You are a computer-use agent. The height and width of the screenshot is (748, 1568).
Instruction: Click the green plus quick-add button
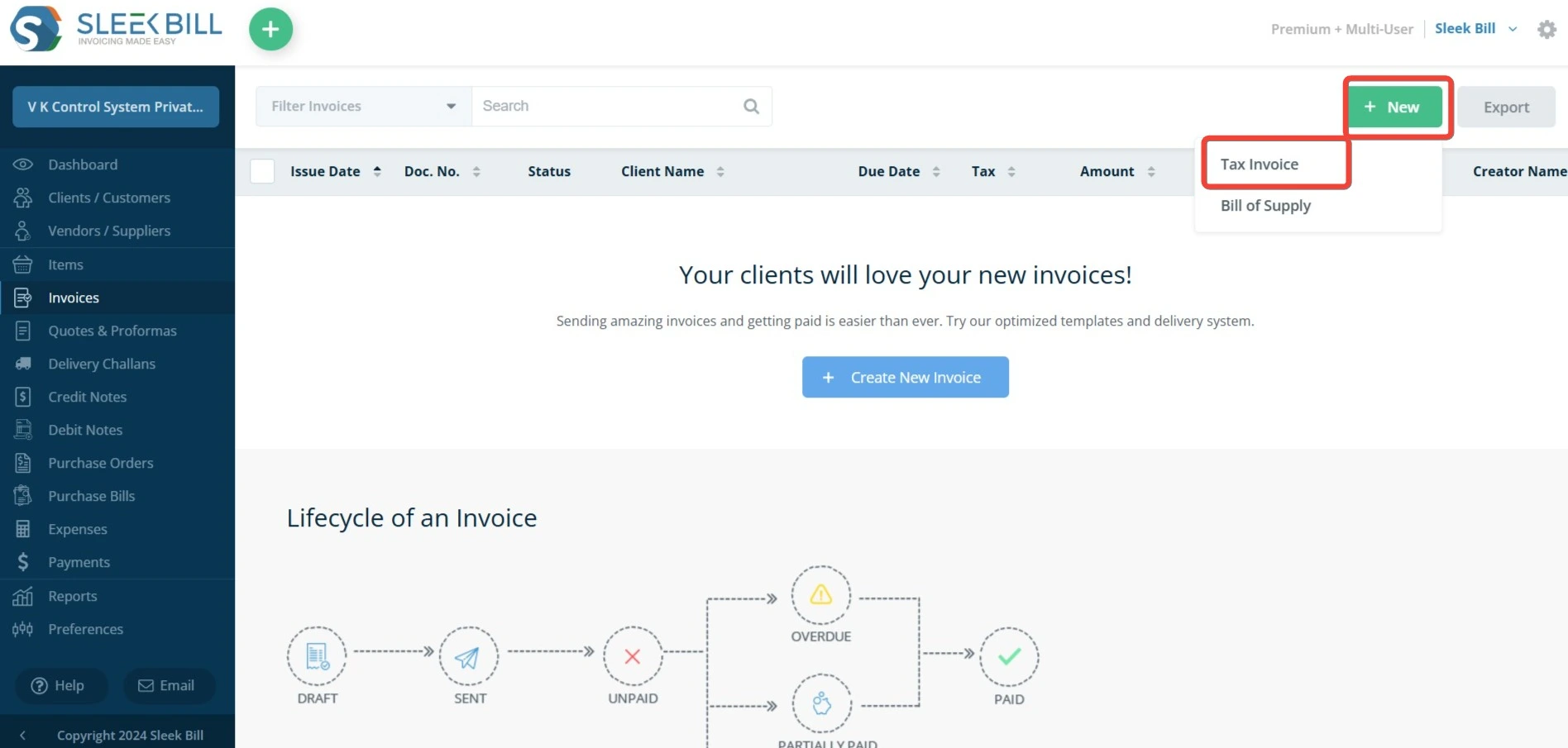pyautogui.click(x=270, y=29)
